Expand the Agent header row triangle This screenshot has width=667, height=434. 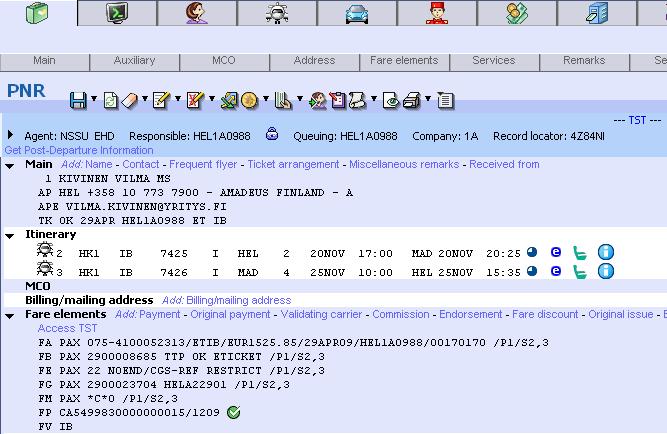coord(10,135)
